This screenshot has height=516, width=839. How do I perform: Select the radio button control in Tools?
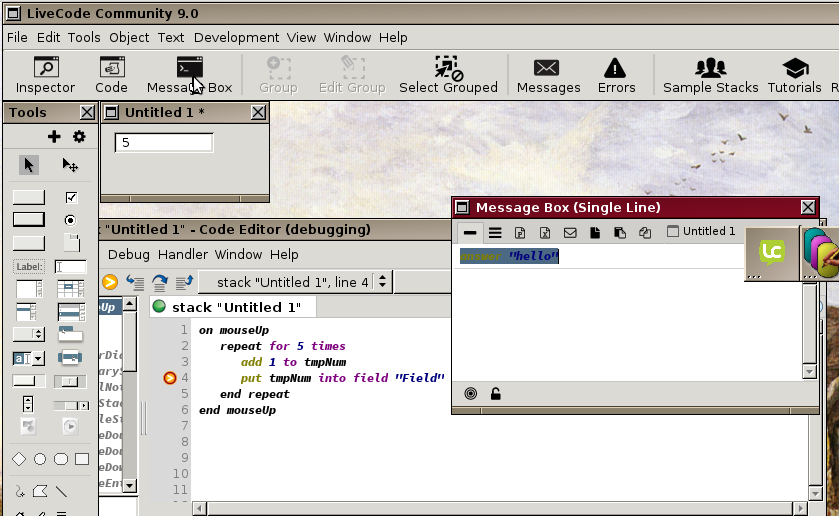[x=71, y=219]
